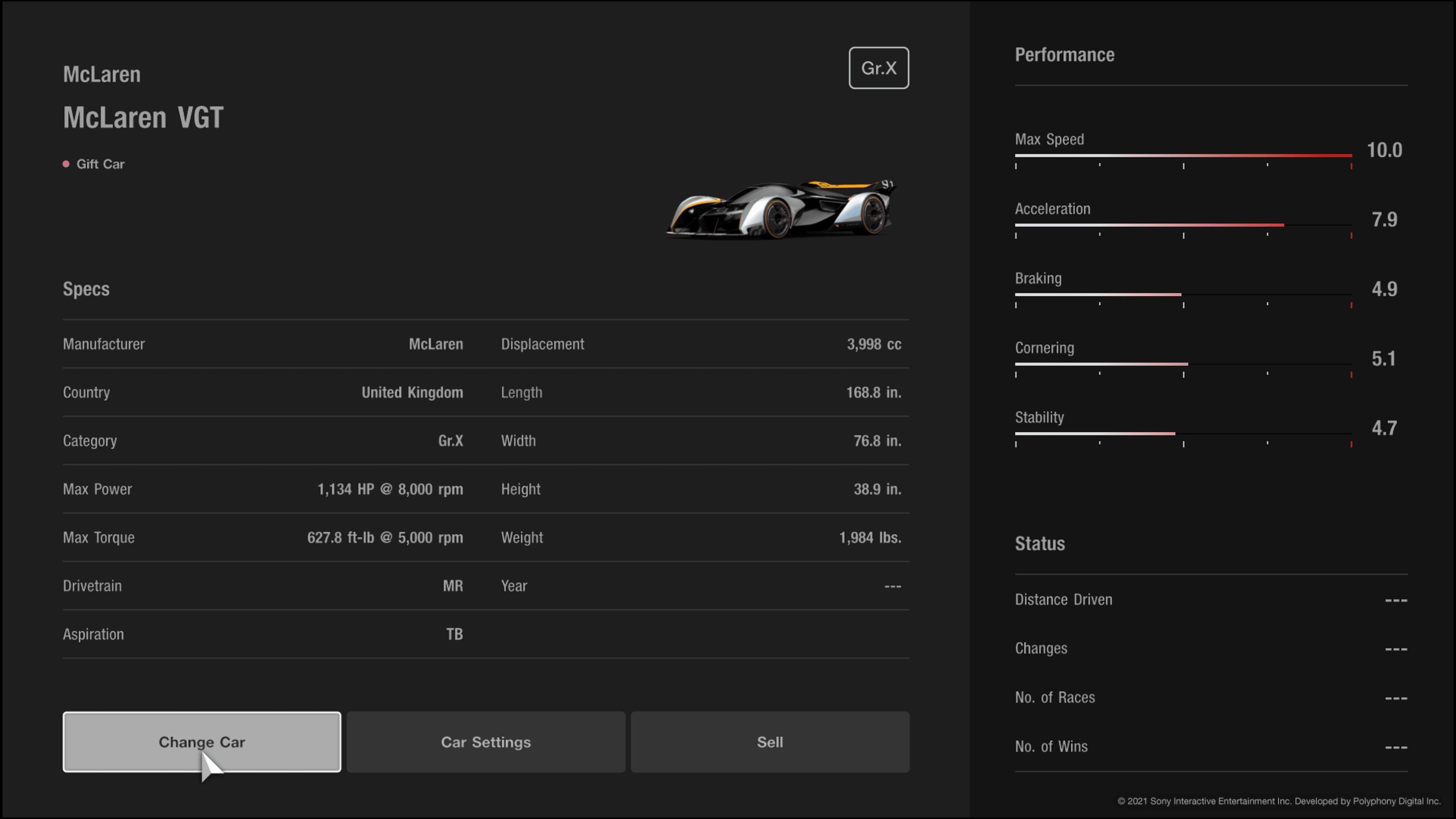
Task: Click the Drivetrain value MR
Action: click(x=453, y=586)
